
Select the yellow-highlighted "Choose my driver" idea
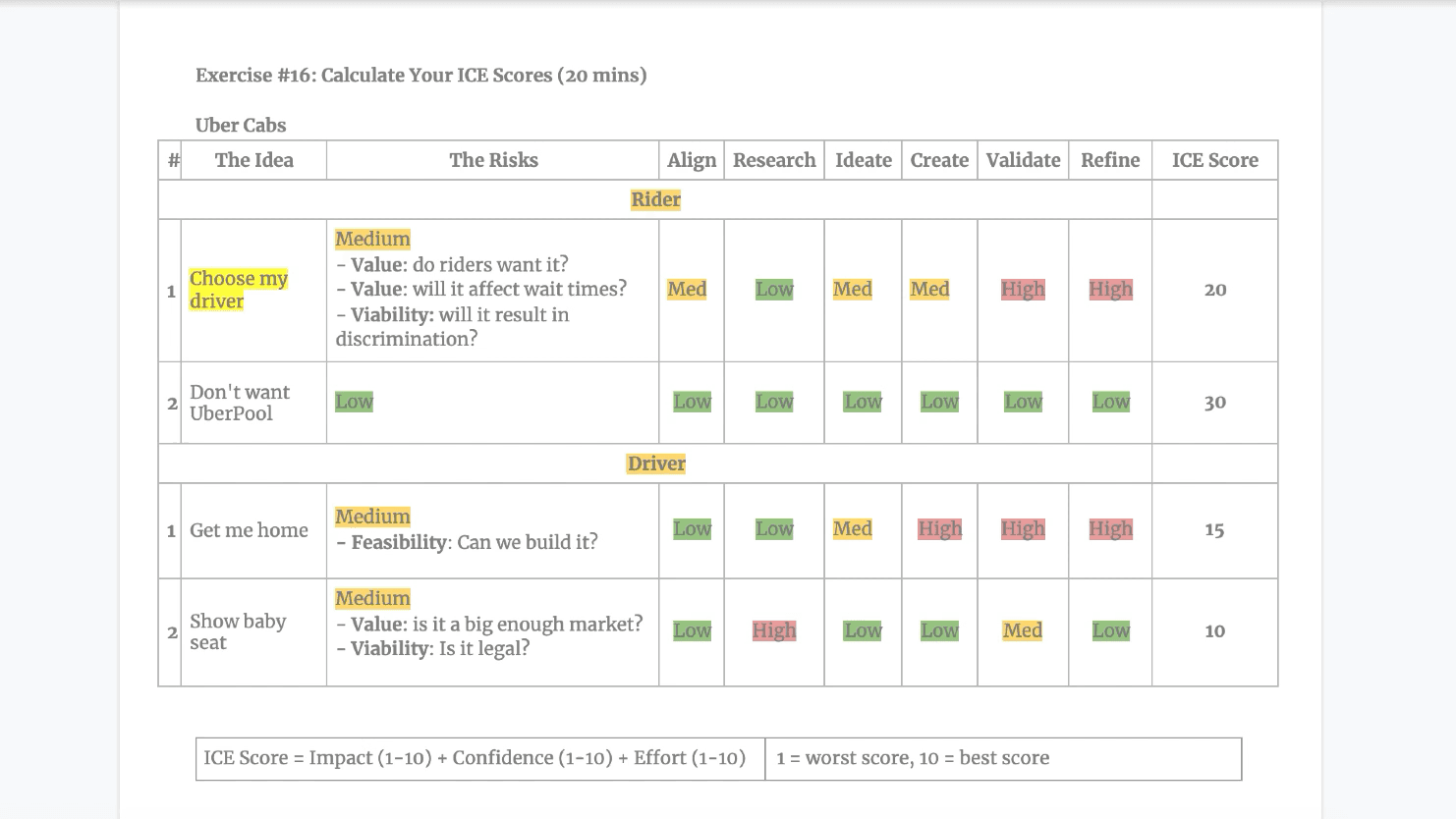238,290
